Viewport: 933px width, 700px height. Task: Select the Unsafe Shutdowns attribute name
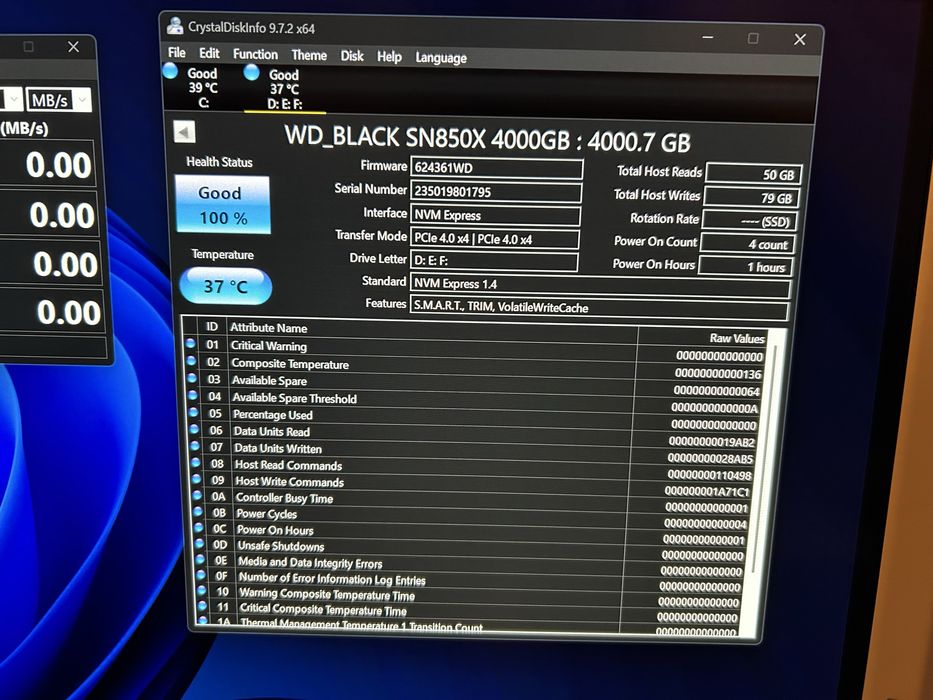(x=281, y=546)
